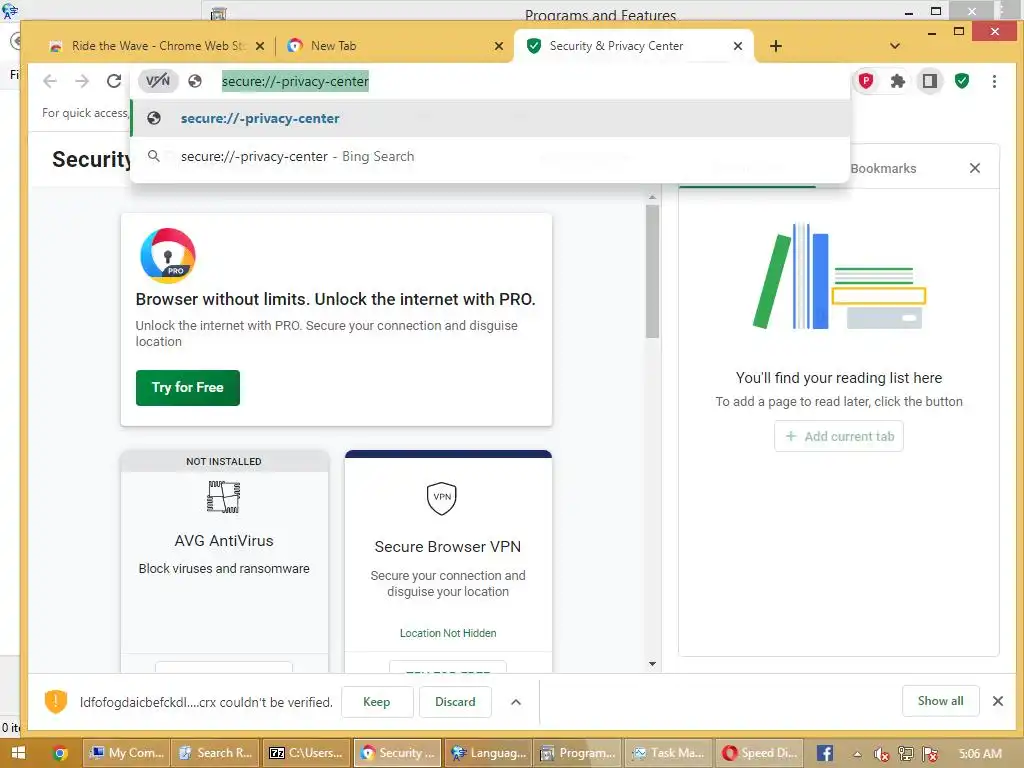This screenshot has width=1024, height=768.
Task: Click the Action Center flag tray icon
Action: pos(931,754)
